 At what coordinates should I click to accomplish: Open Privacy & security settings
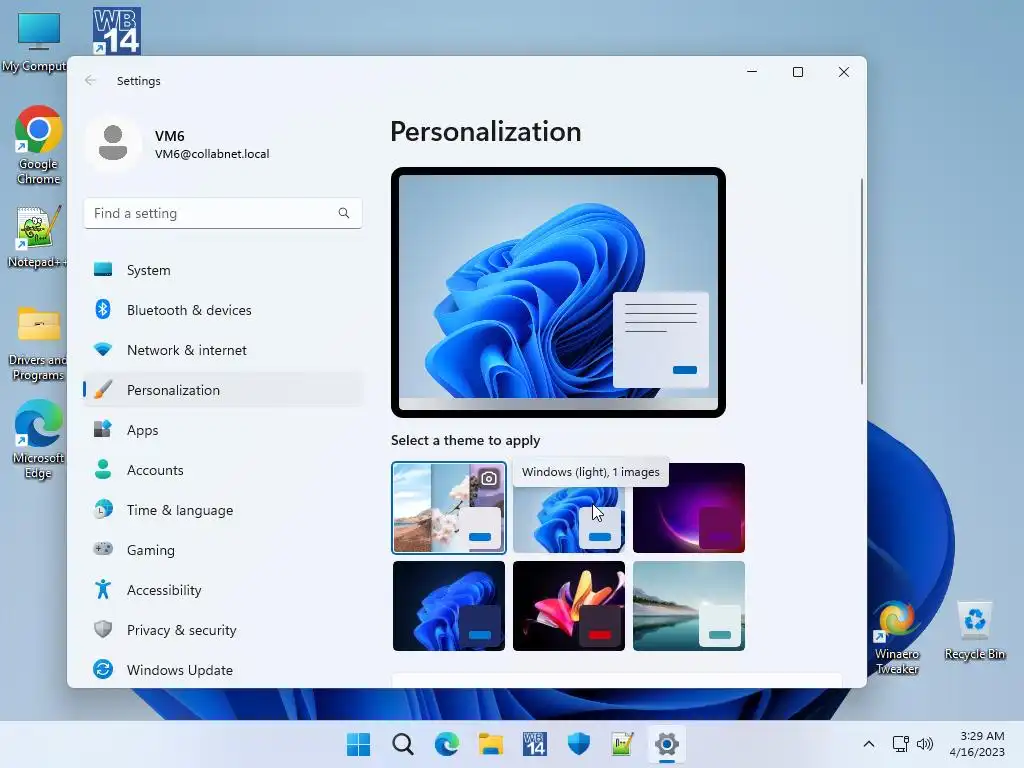[223, 630]
